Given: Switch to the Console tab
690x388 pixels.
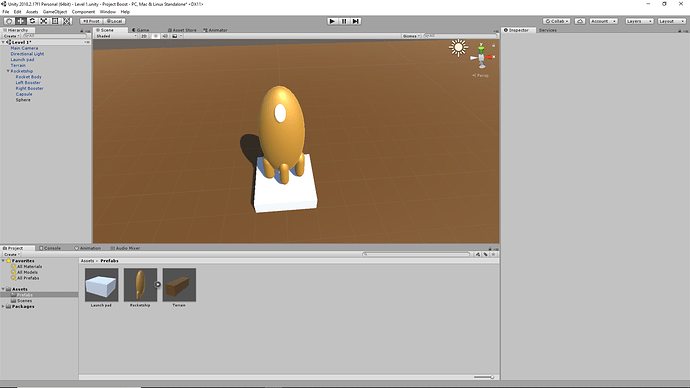Looking at the screenshot, I should click(50, 248).
